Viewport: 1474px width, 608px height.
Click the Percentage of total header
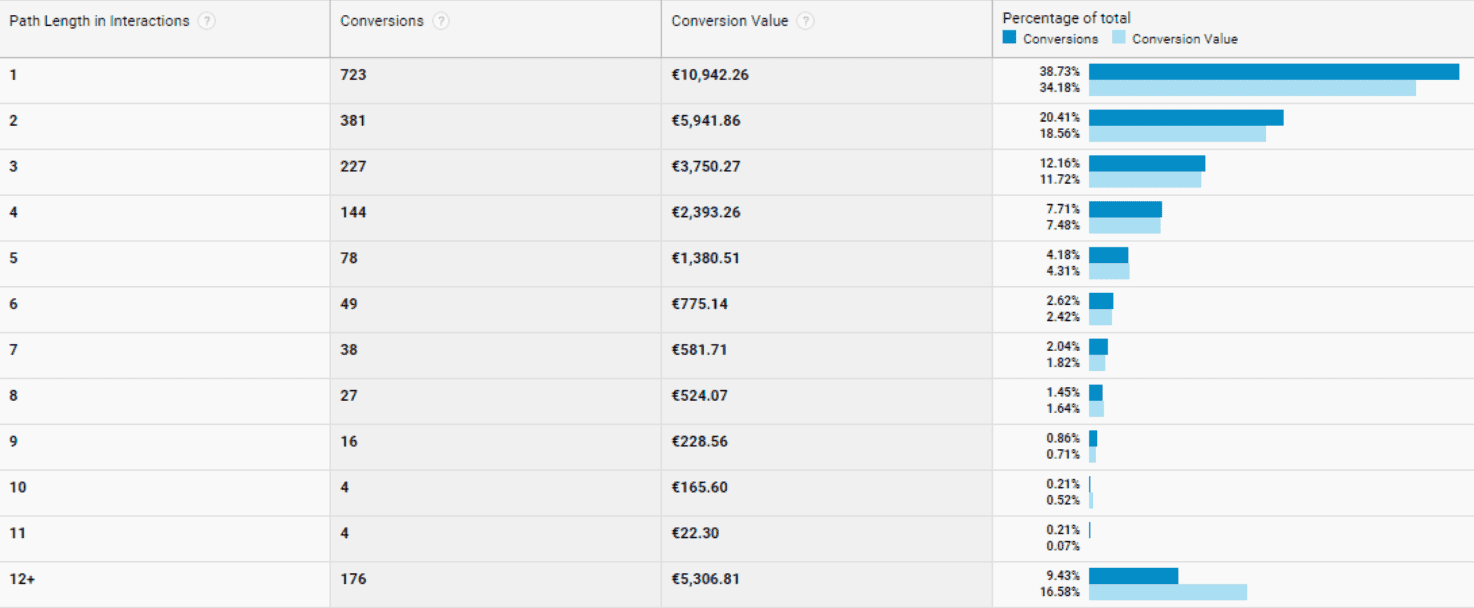(1067, 18)
